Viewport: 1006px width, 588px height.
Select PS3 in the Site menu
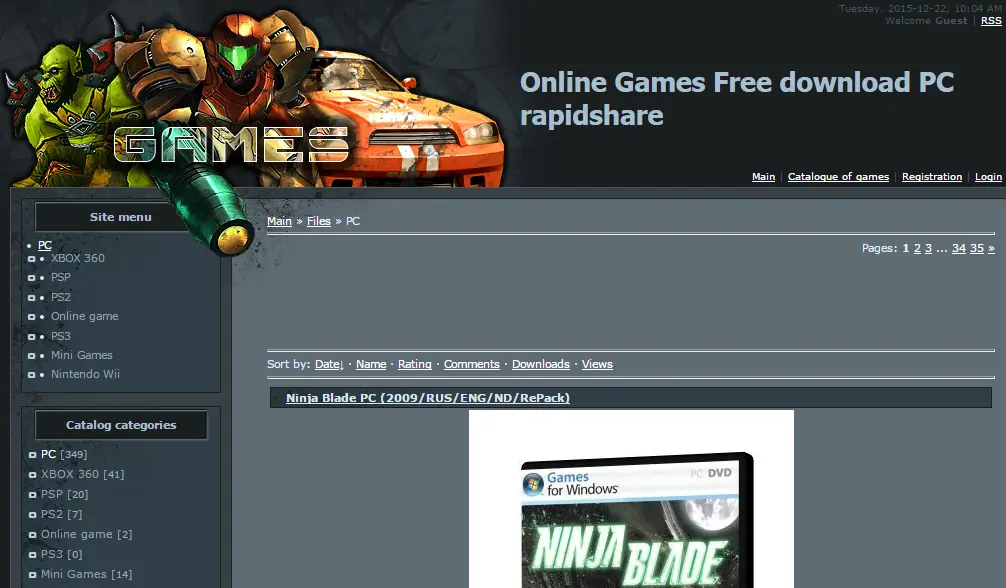coord(60,336)
